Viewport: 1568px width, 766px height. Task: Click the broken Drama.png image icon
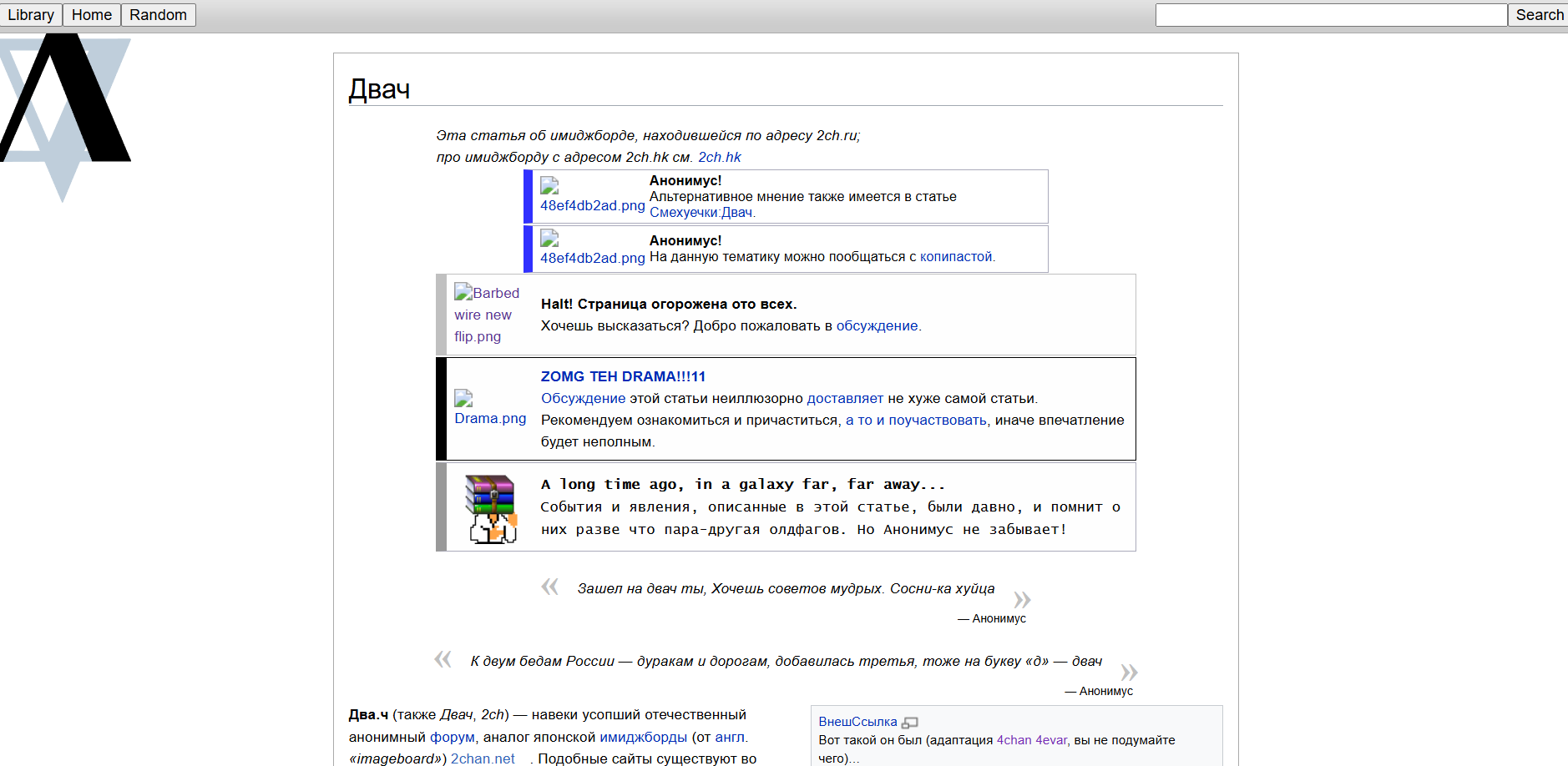(463, 398)
